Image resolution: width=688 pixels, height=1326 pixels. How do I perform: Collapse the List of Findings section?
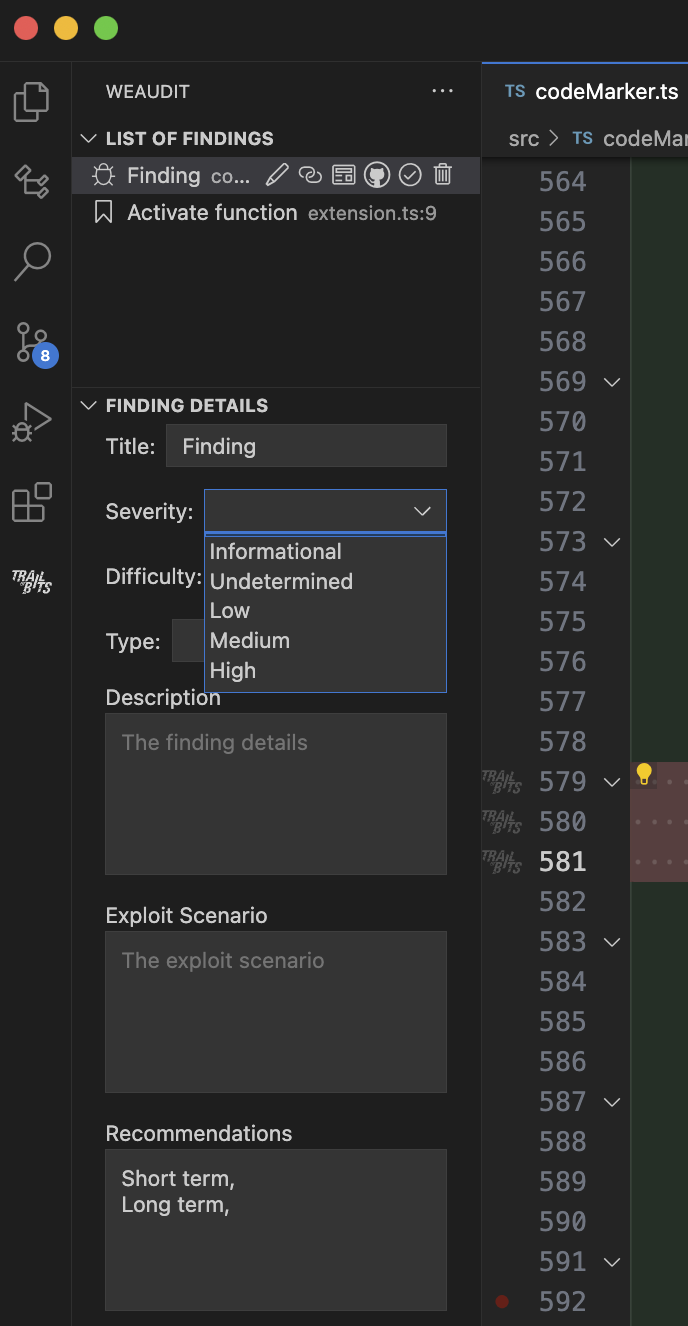click(88, 138)
